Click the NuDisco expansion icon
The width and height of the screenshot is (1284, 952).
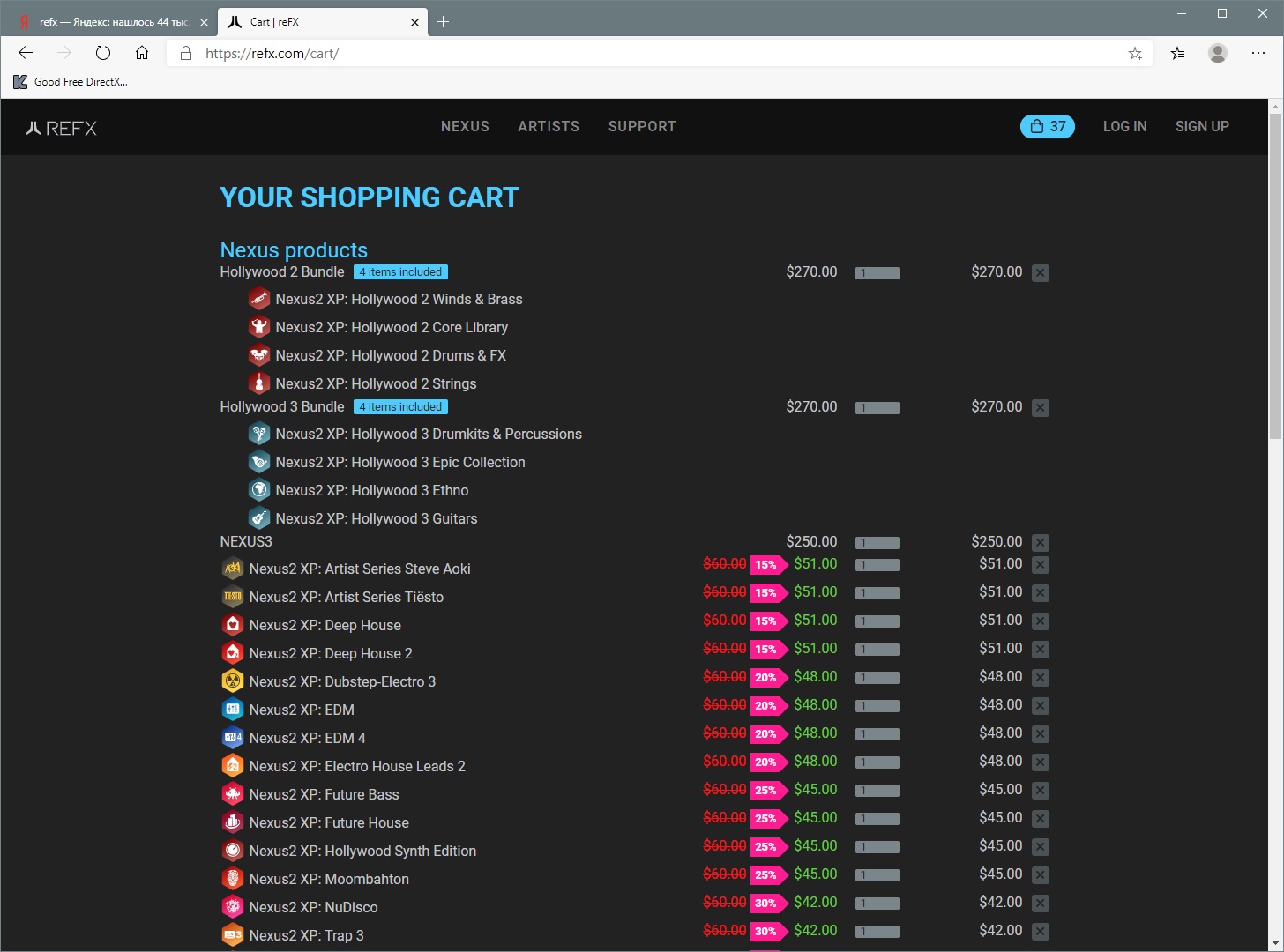click(233, 907)
